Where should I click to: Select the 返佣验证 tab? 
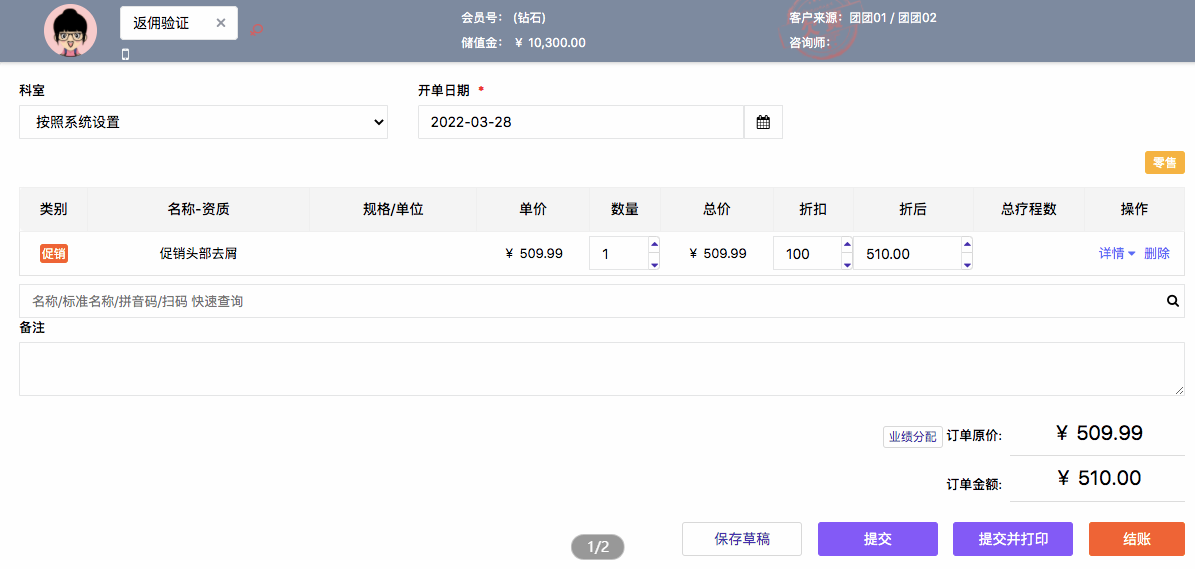coord(161,23)
